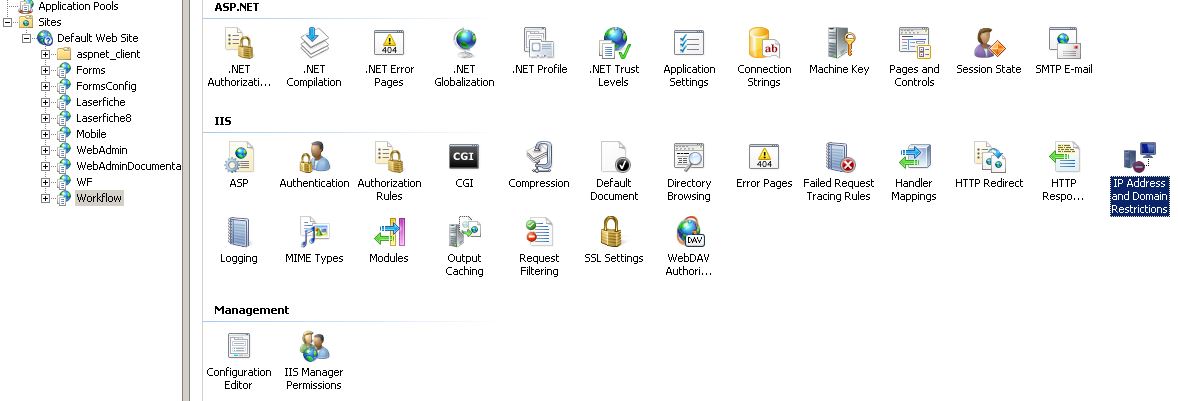Open Default Document feature

point(614,172)
